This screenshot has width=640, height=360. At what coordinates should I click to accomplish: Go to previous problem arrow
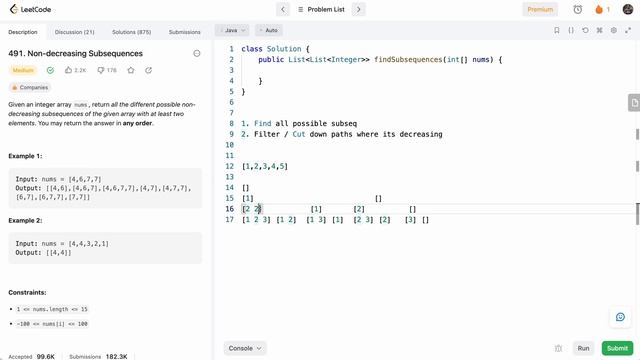tap(283, 9)
